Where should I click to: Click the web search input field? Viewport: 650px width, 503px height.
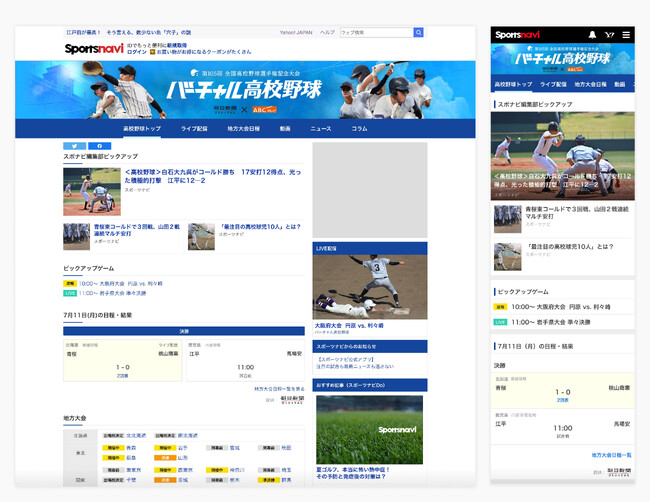pyautogui.click(x=376, y=33)
